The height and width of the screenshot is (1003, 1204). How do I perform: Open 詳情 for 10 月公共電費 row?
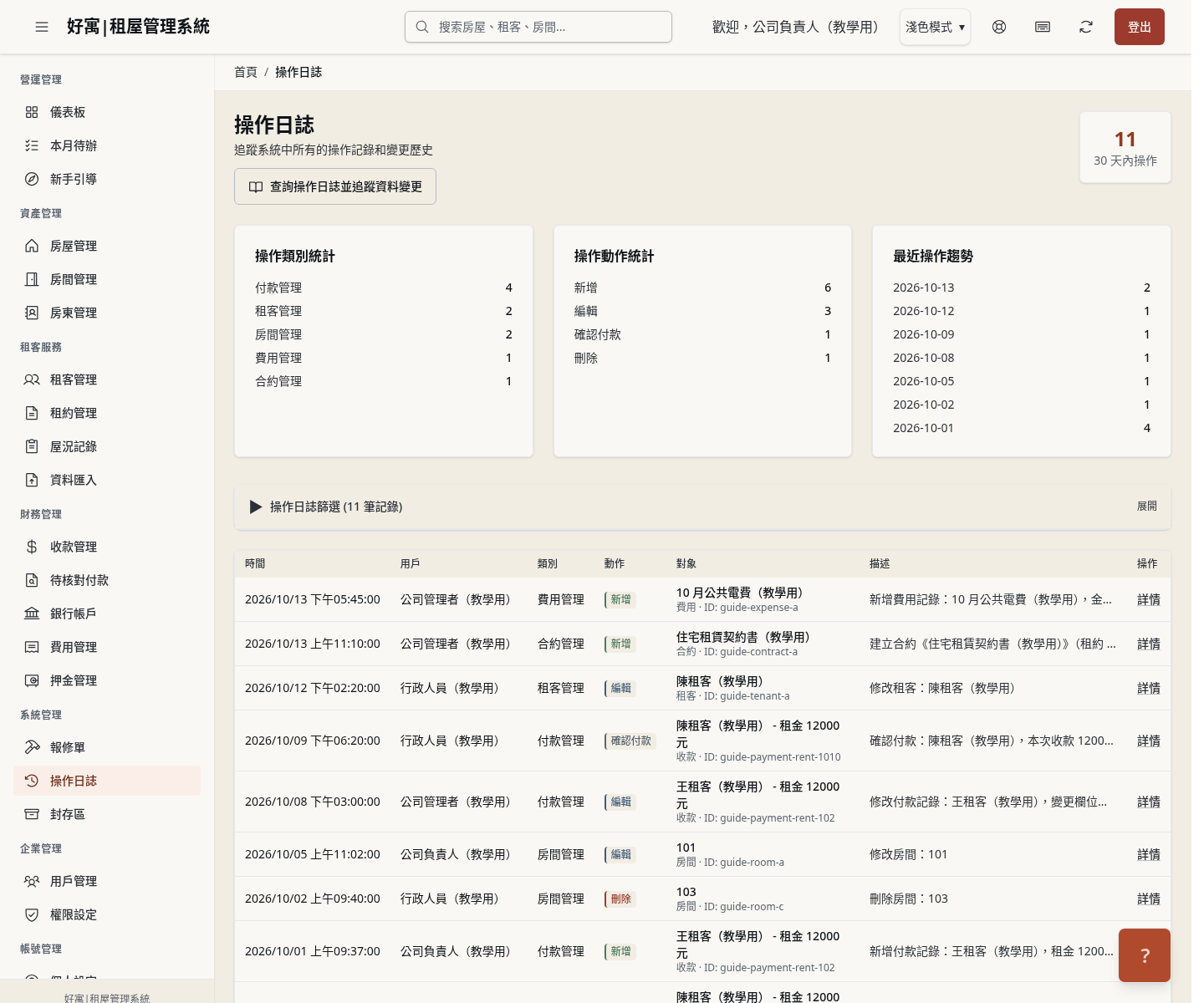pyautogui.click(x=1148, y=599)
